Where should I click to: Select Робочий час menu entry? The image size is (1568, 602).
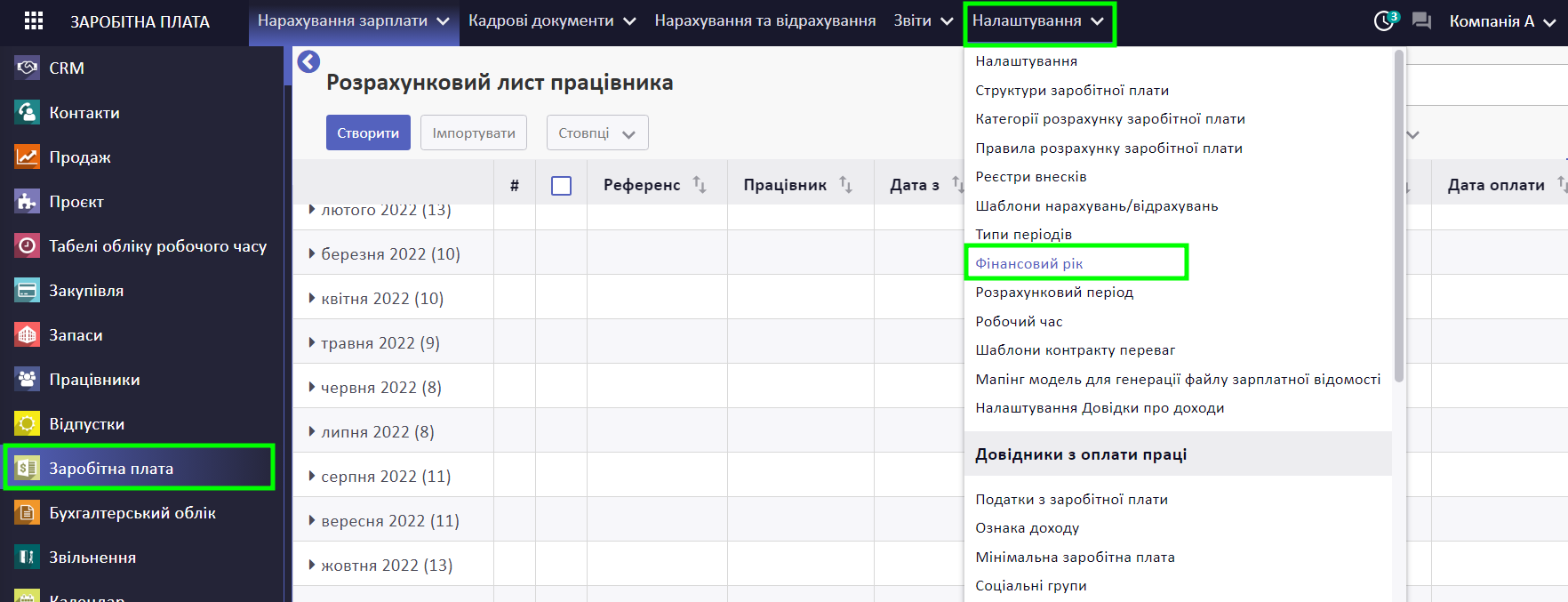click(x=1019, y=321)
